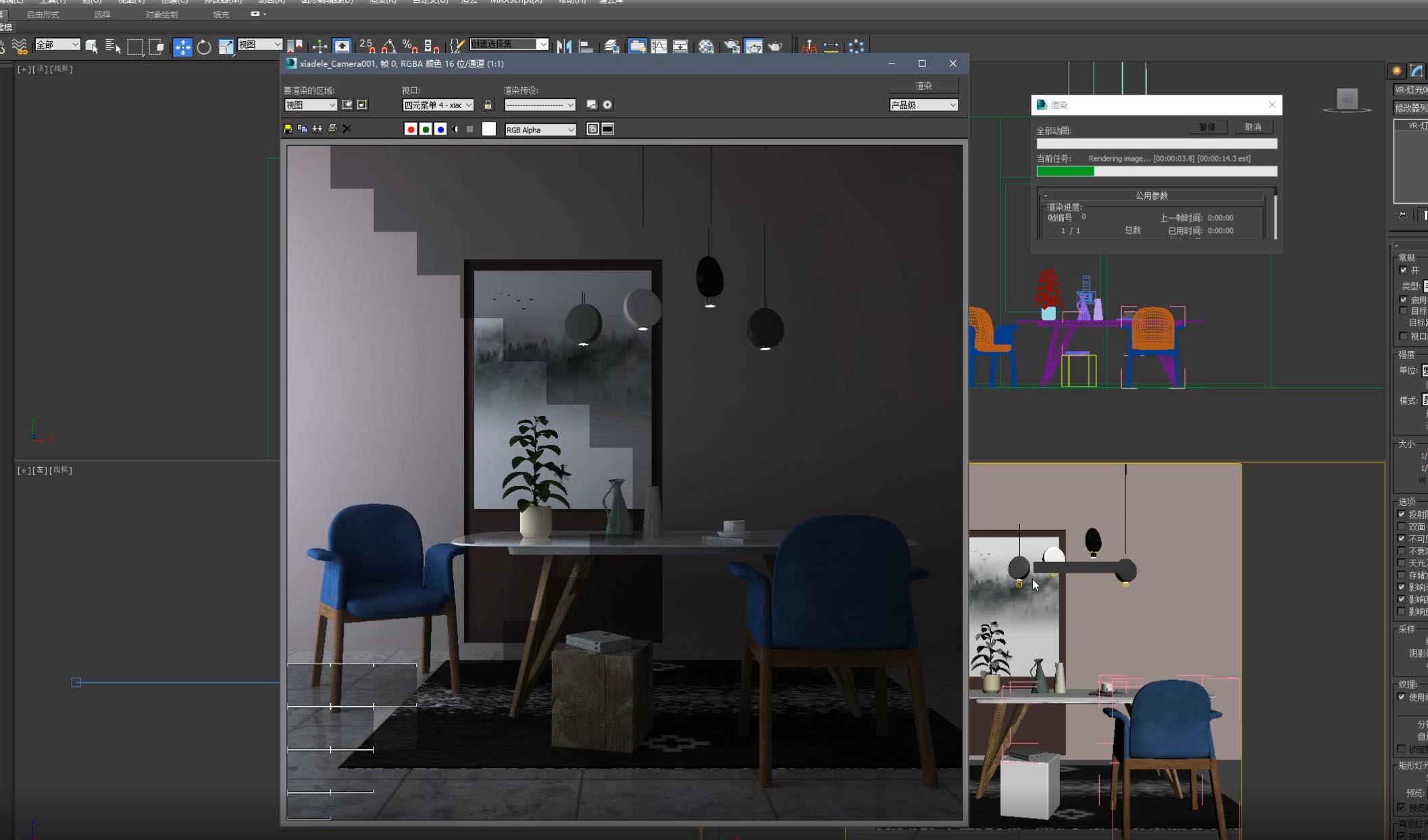Click the Rendered Frame Window icon
The image size is (1428, 840).
click(753, 46)
